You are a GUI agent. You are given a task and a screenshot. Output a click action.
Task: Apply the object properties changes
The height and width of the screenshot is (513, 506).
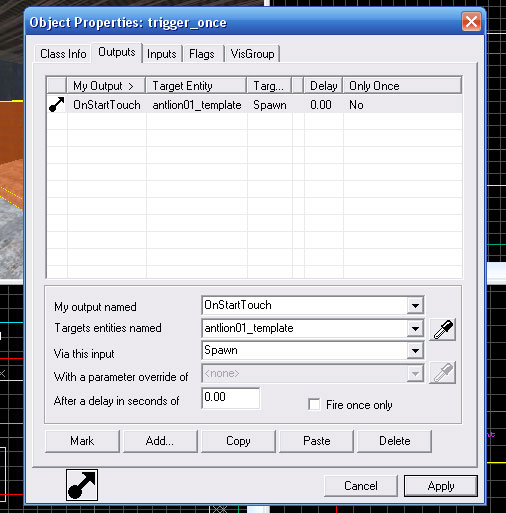[x=441, y=486]
